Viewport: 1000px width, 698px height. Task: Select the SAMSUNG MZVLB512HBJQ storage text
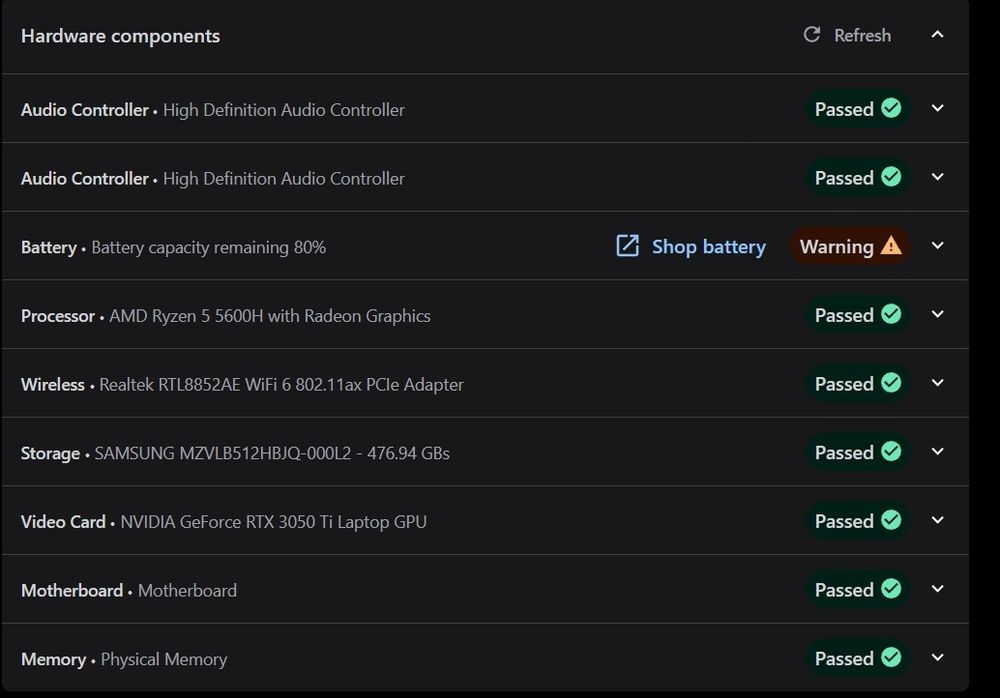(x=272, y=453)
